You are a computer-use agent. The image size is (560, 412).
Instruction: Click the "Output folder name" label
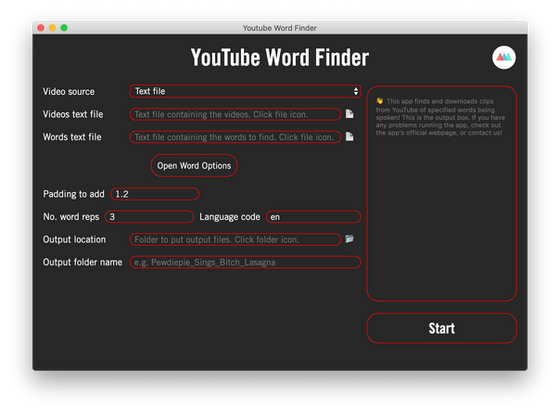[x=82, y=262]
